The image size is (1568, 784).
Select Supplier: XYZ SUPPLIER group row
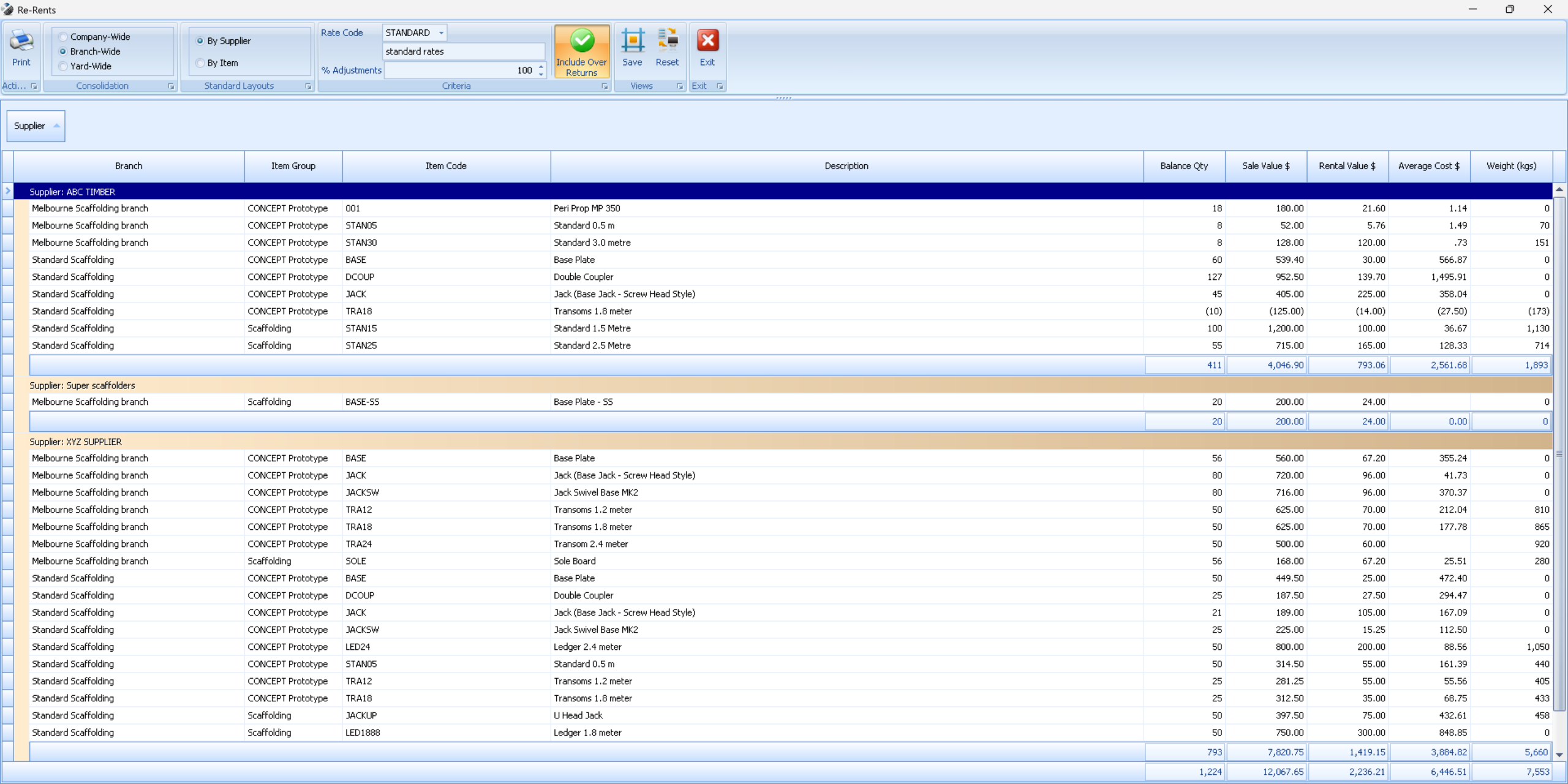click(x=76, y=442)
